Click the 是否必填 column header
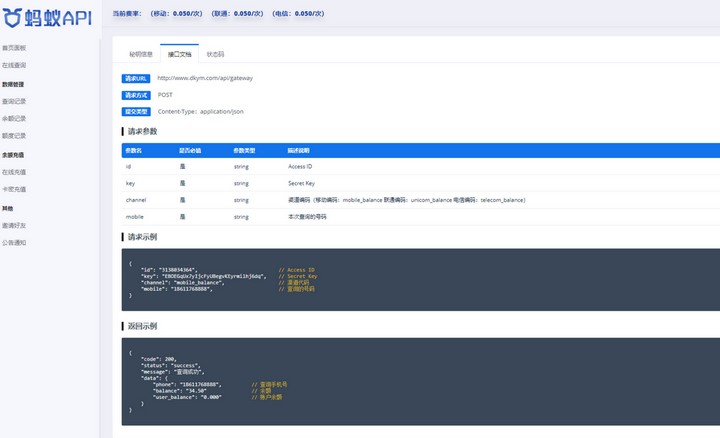The image size is (720, 438). pyautogui.click(x=190, y=151)
